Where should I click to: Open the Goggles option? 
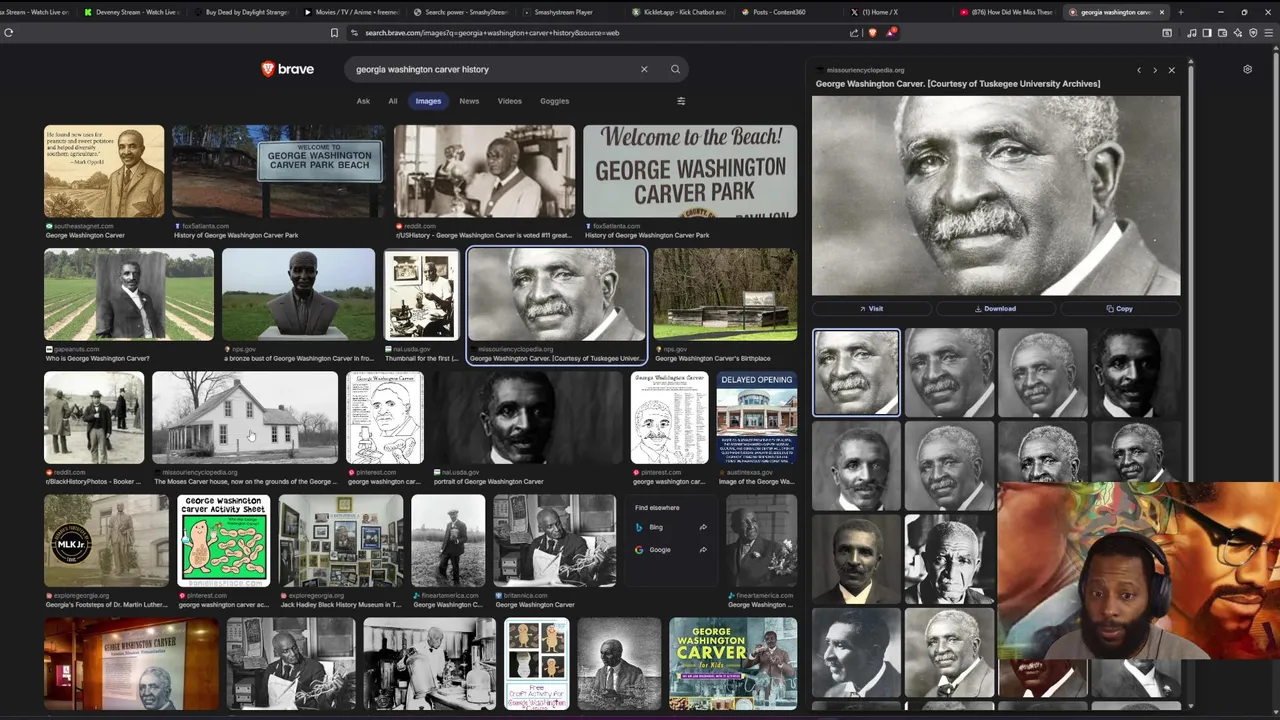click(x=554, y=101)
